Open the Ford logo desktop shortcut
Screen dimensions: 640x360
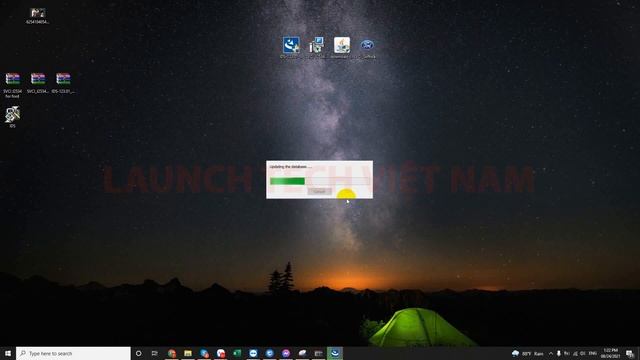[367, 47]
